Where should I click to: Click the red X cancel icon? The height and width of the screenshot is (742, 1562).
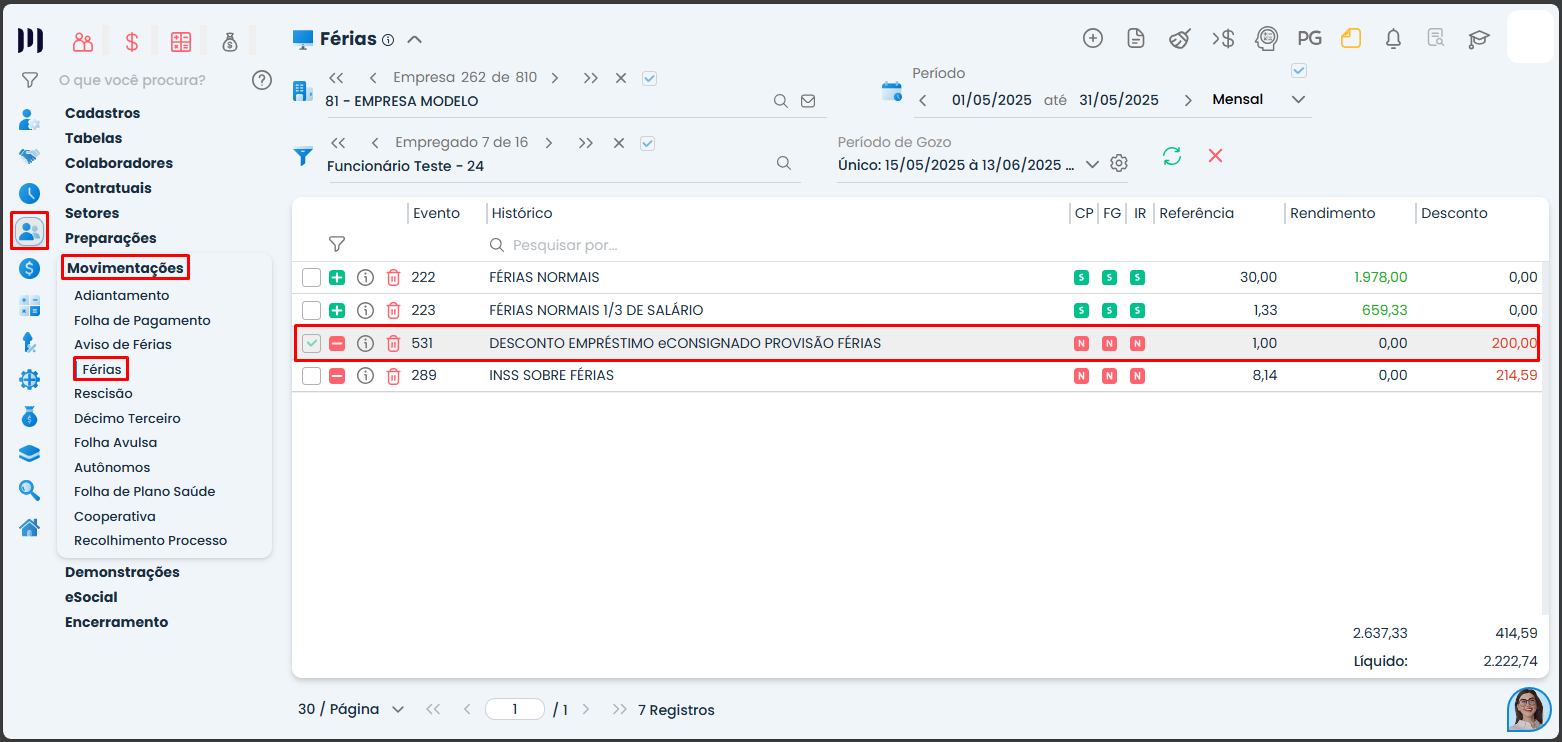click(x=1215, y=156)
